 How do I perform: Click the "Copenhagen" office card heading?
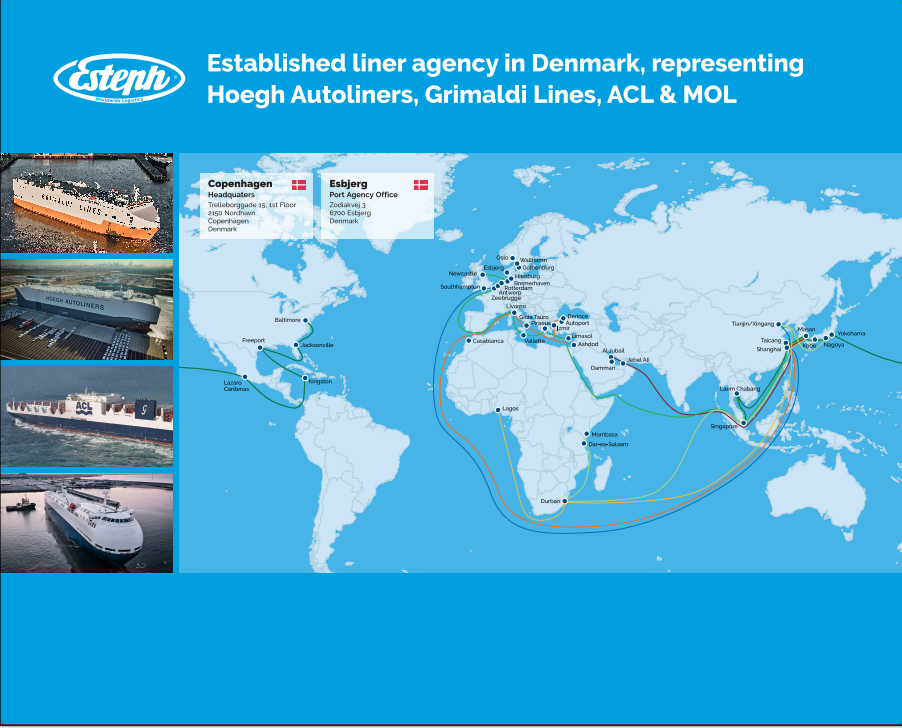[240, 184]
